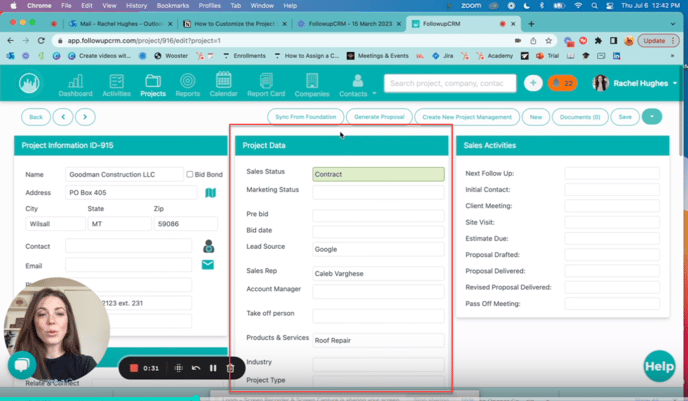Click Sync From Foundation button
Viewport: 688px width, 401px height.
pos(306,117)
